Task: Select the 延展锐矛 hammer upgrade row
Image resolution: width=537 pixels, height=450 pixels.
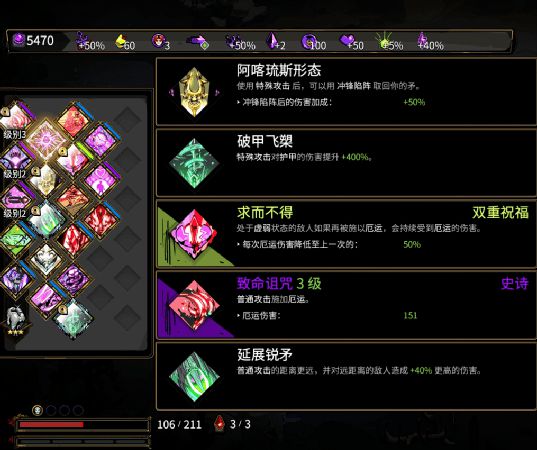Action: [346, 376]
